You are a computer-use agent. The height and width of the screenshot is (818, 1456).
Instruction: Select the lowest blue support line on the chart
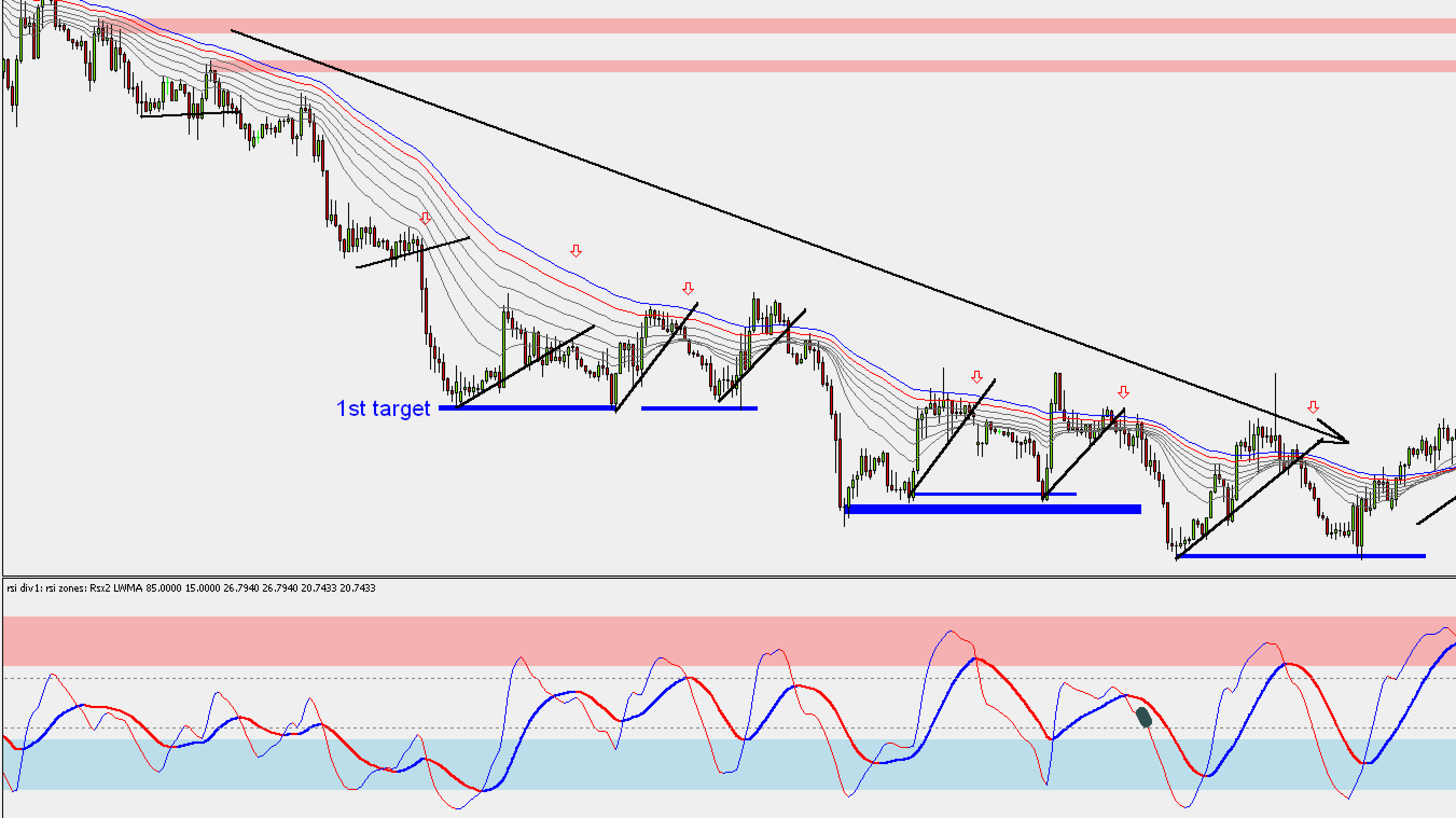coord(1301,556)
